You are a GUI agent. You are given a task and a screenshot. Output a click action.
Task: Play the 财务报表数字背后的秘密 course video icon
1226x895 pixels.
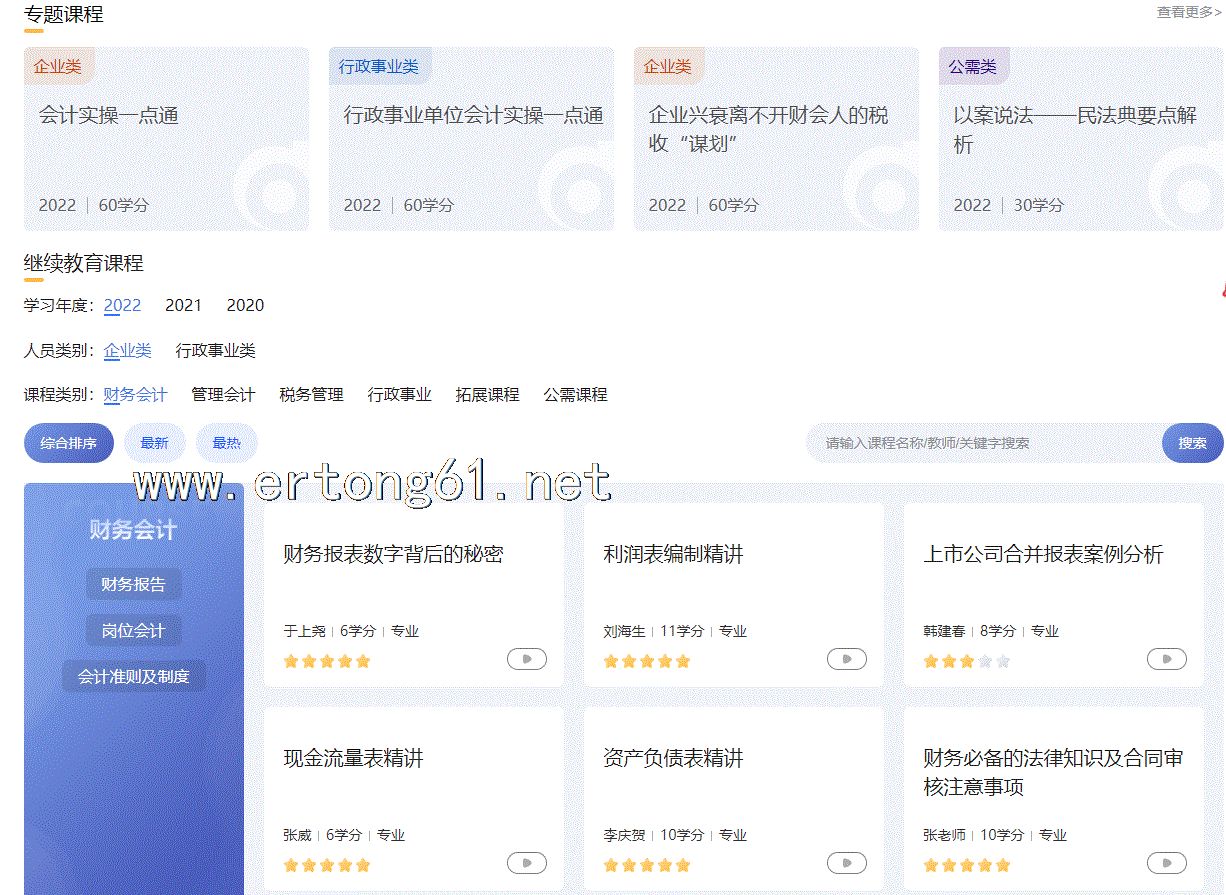click(527, 659)
